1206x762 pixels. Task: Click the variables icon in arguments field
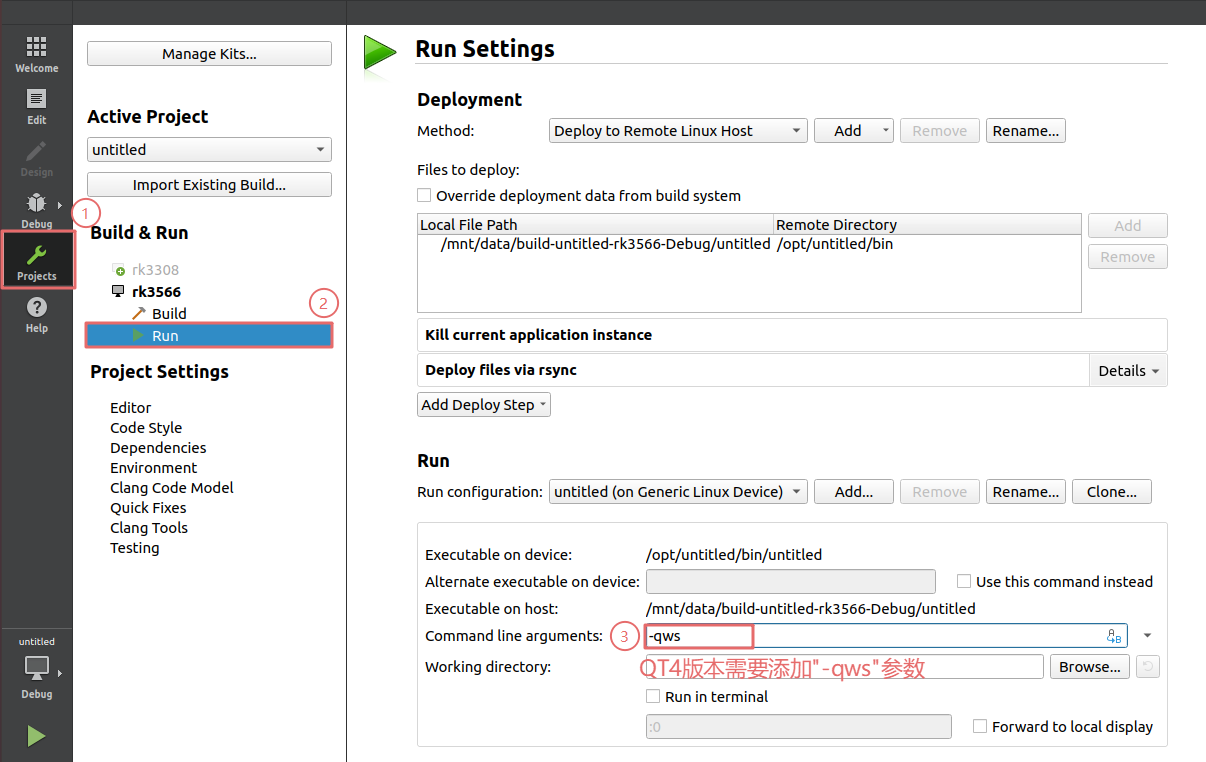coord(1114,636)
